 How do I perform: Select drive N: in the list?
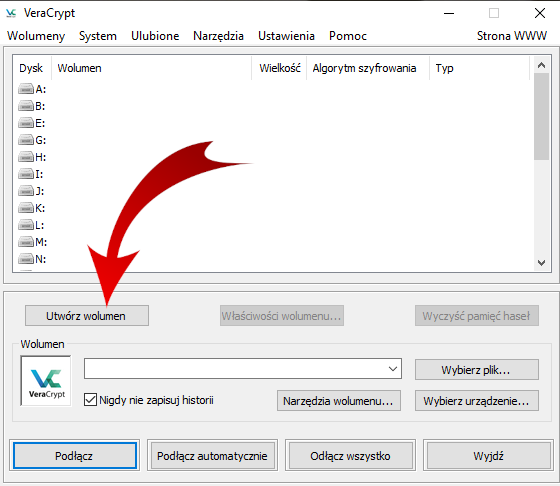point(32,259)
